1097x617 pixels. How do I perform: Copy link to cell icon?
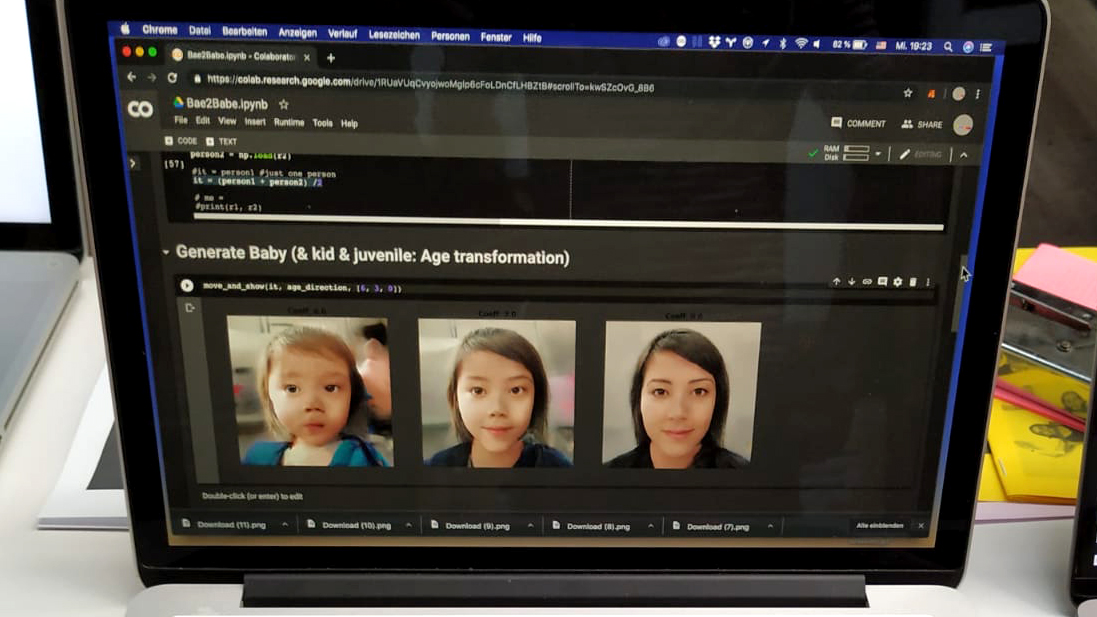[x=867, y=283]
